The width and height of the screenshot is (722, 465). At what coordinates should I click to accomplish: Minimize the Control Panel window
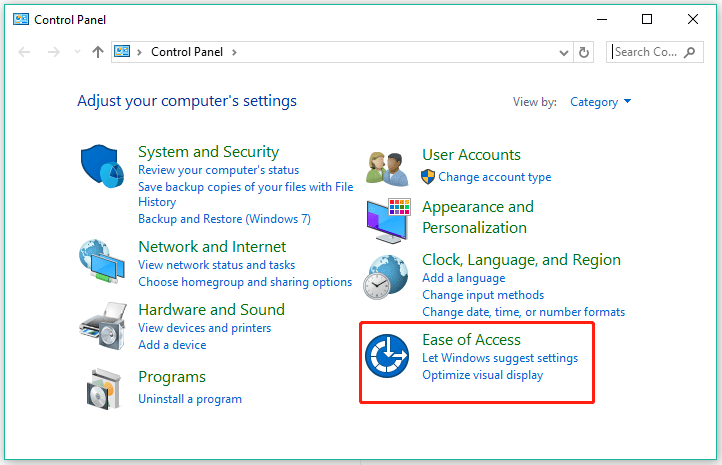[x=602, y=19]
